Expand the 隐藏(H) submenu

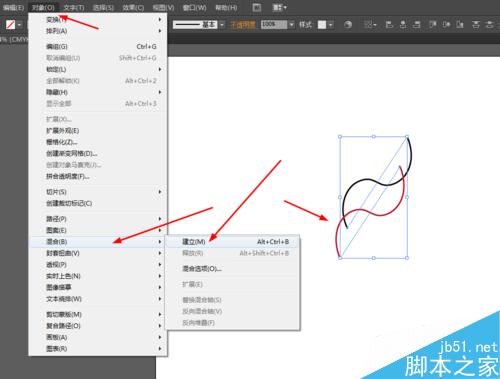(98, 92)
